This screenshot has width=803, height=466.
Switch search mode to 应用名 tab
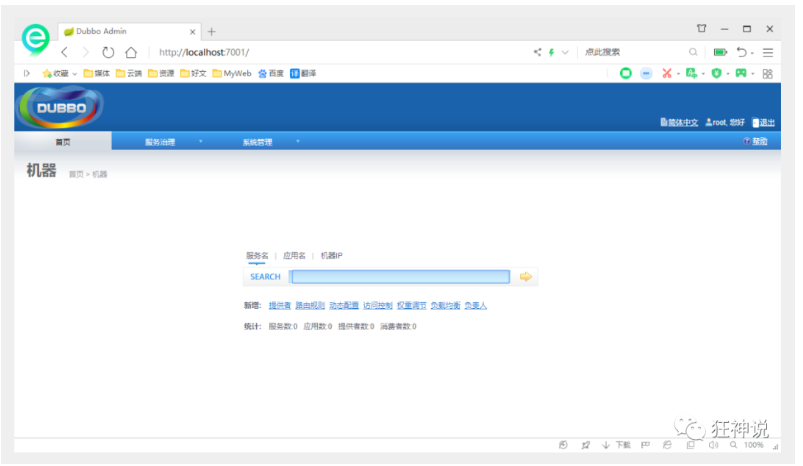pyautogui.click(x=294, y=256)
